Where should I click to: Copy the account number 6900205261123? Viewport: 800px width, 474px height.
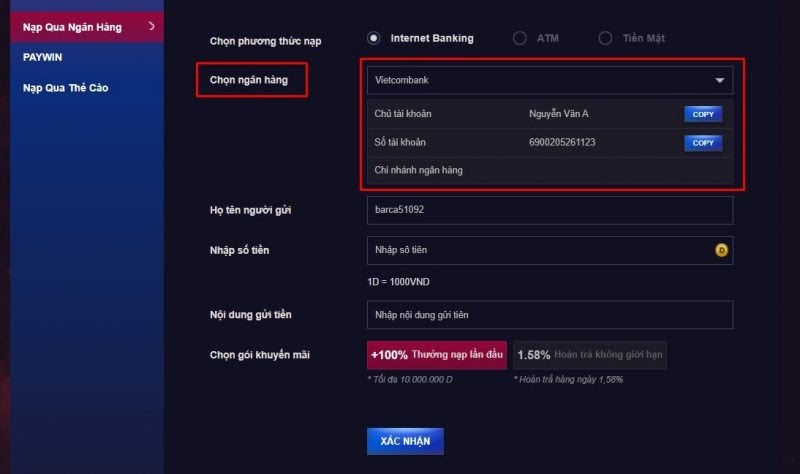(702, 143)
